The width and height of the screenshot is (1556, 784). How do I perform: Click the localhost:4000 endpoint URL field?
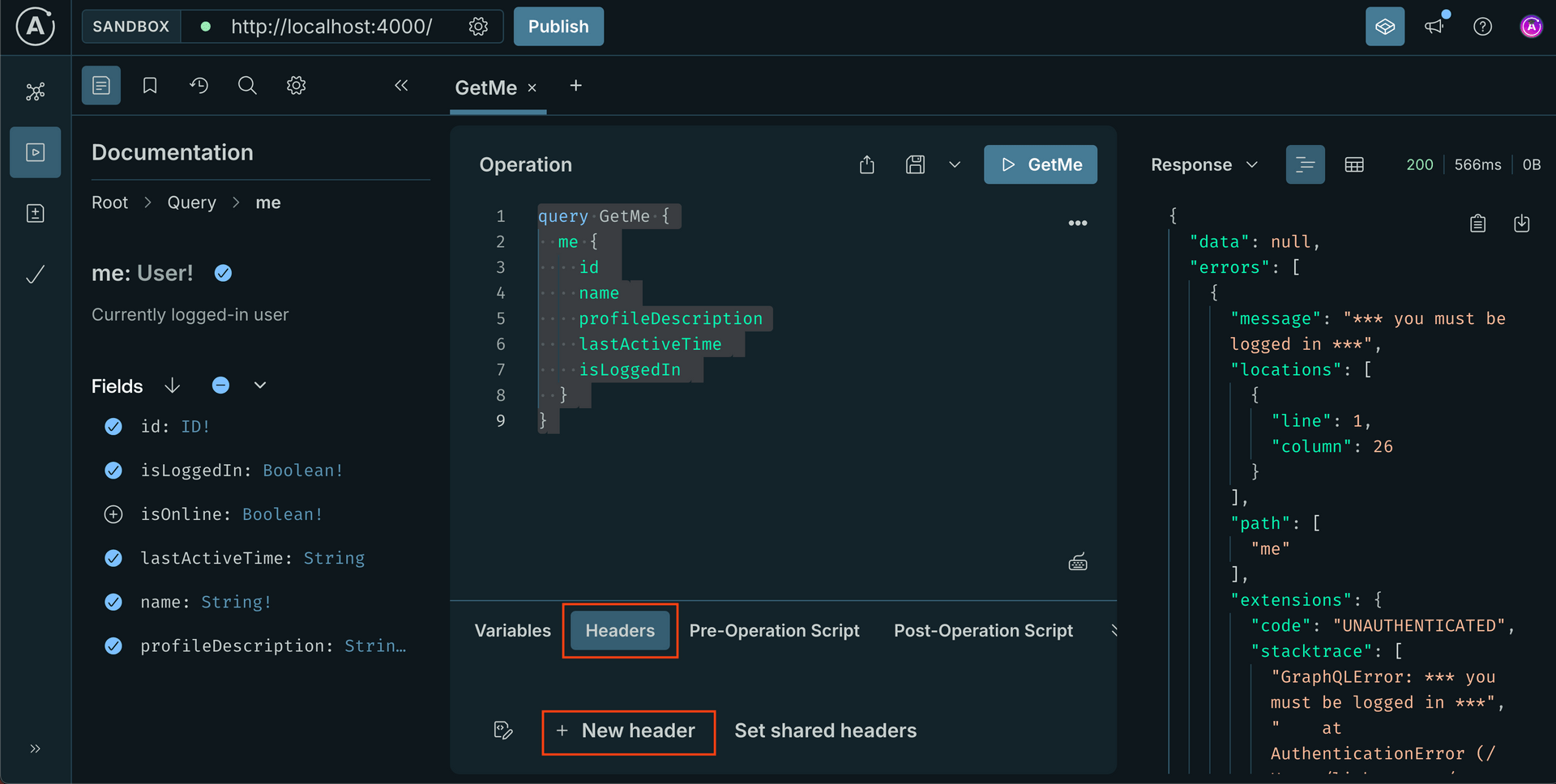pyautogui.click(x=331, y=27)
